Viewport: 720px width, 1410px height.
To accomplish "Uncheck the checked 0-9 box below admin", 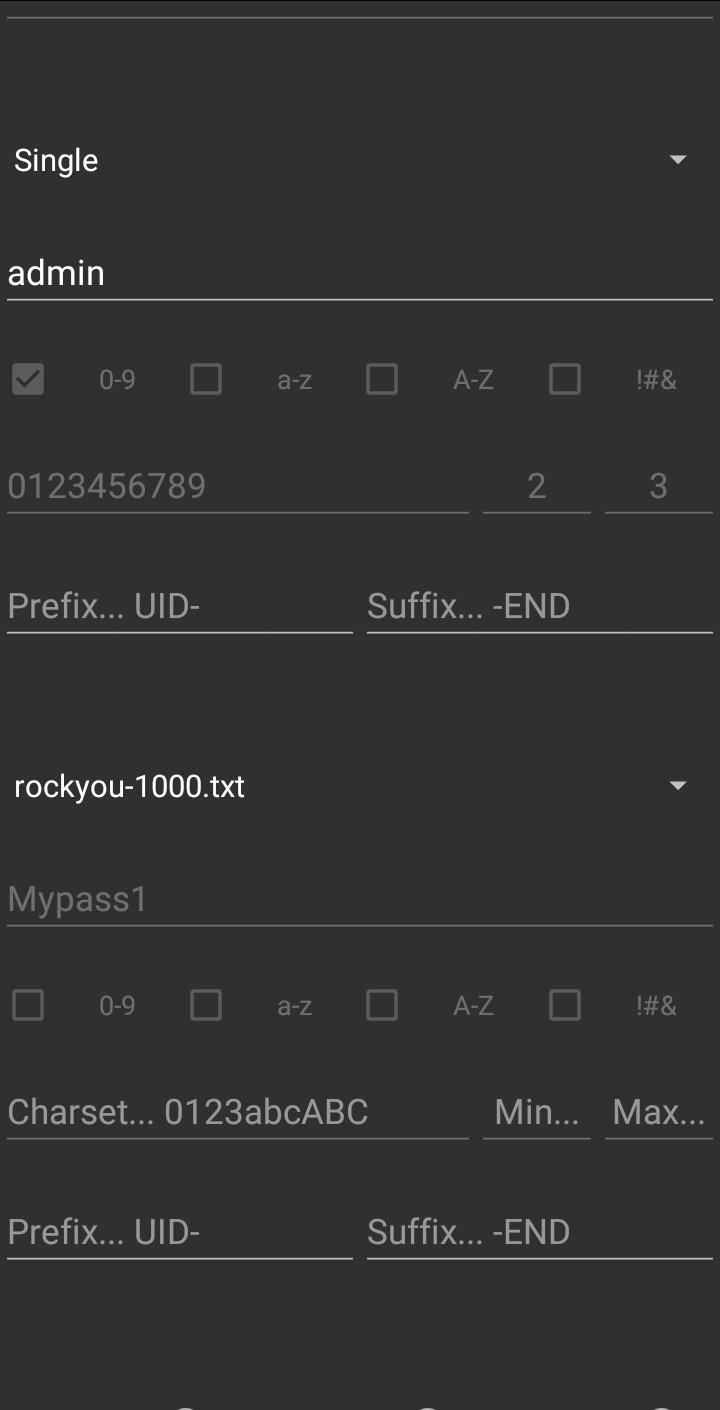I will (28, 380).
